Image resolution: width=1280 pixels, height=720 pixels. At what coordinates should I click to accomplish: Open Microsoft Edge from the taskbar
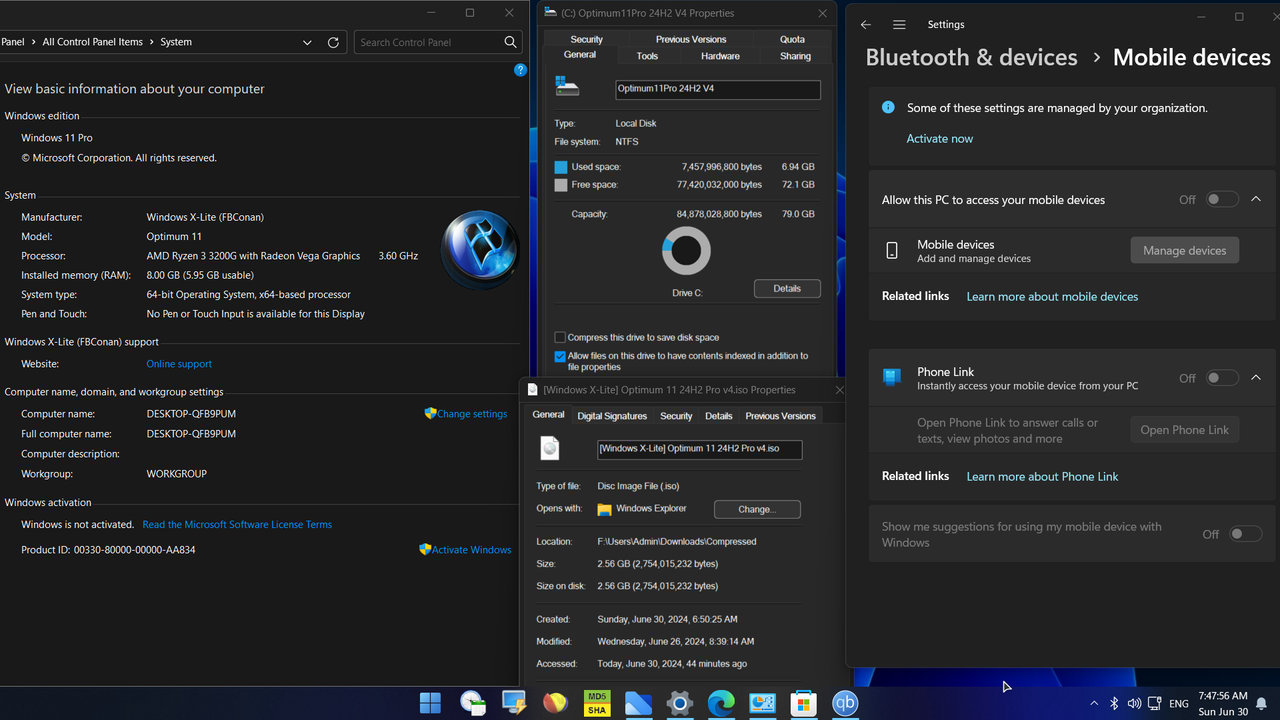[721, 703]
